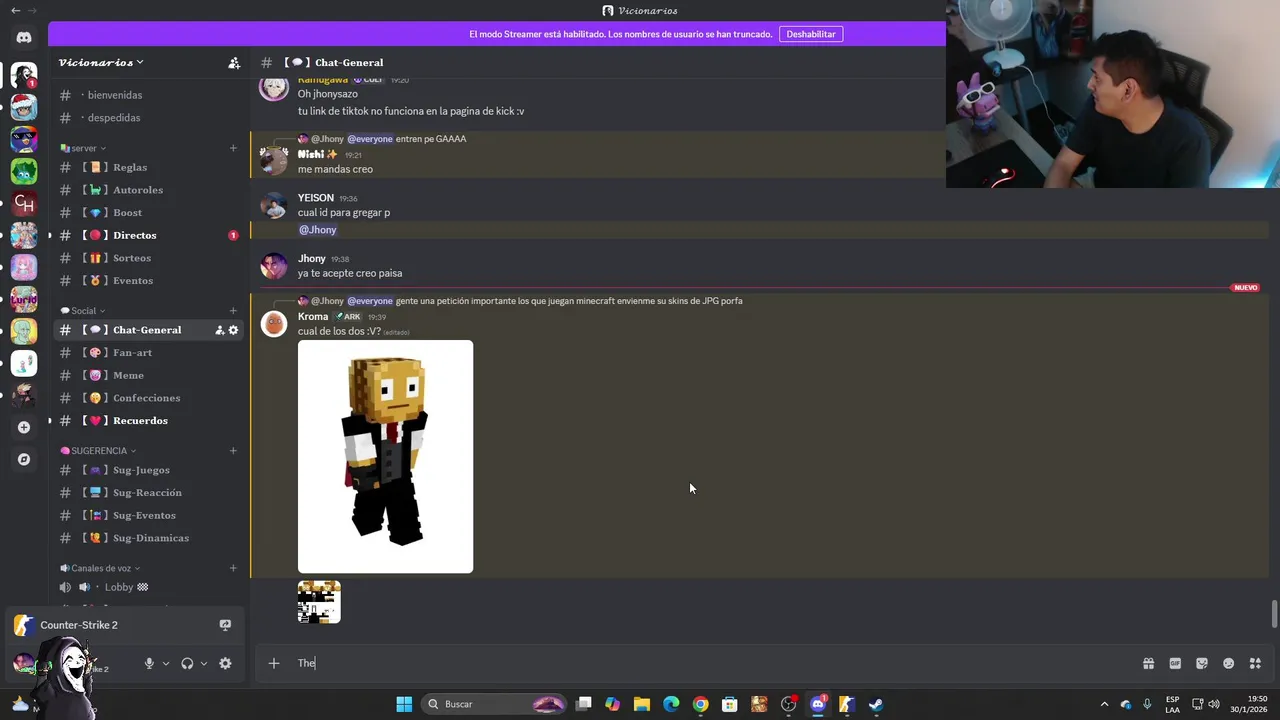
Task: Collapse the server category
Action: [x=83, y=148]
